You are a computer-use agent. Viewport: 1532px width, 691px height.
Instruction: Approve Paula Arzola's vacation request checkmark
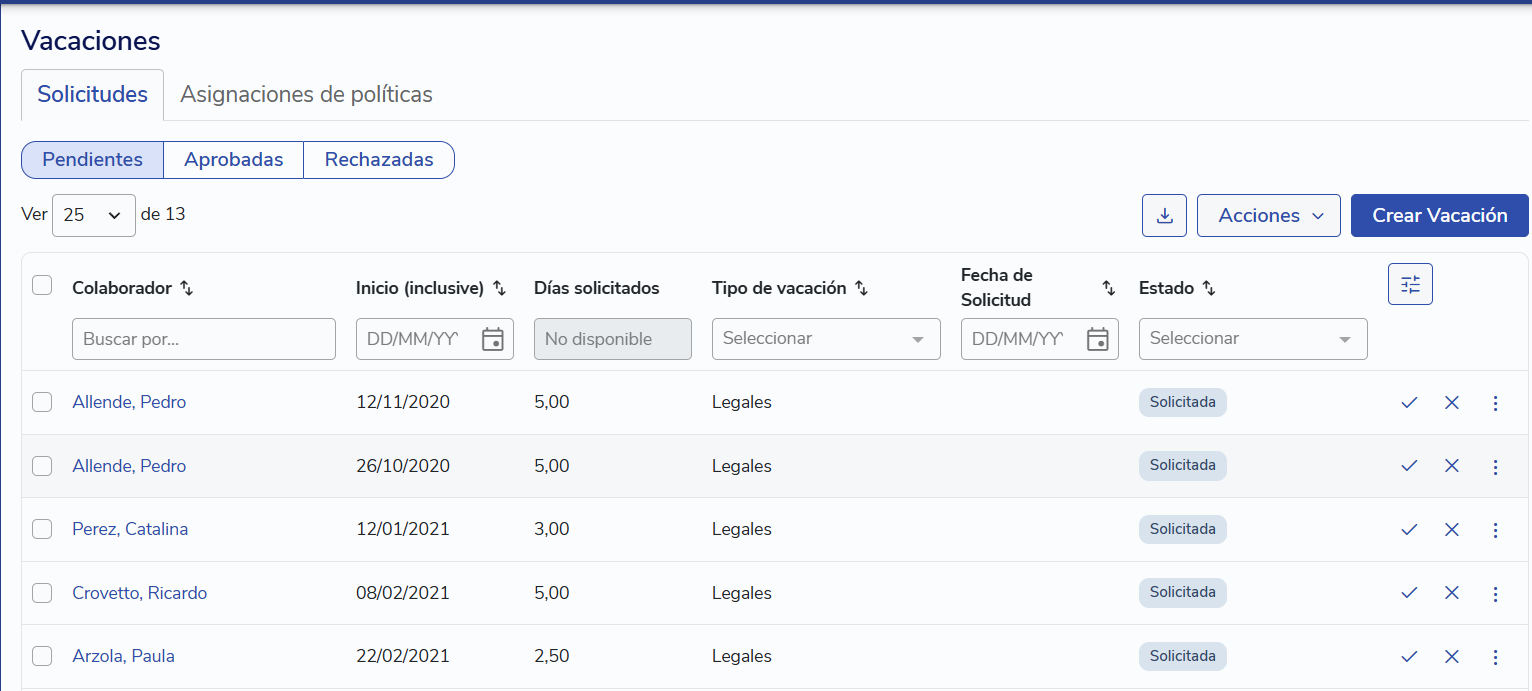(x=1409, y=657)
